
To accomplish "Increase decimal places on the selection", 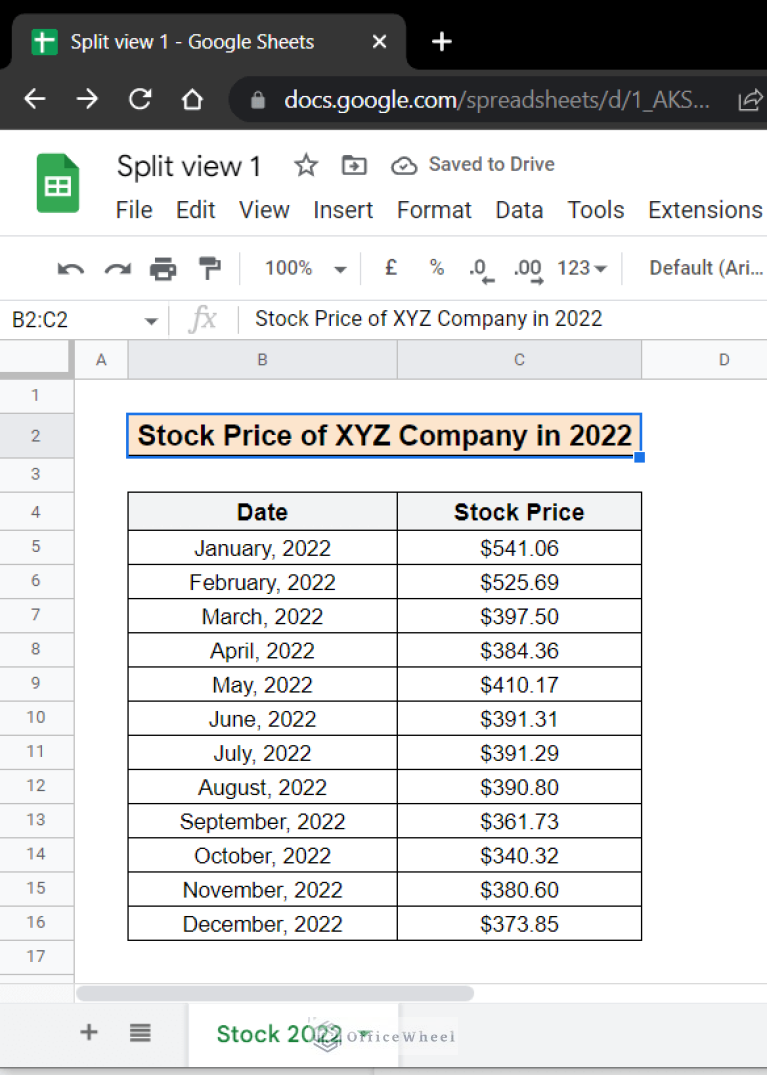I will click(x=527, y=268).
